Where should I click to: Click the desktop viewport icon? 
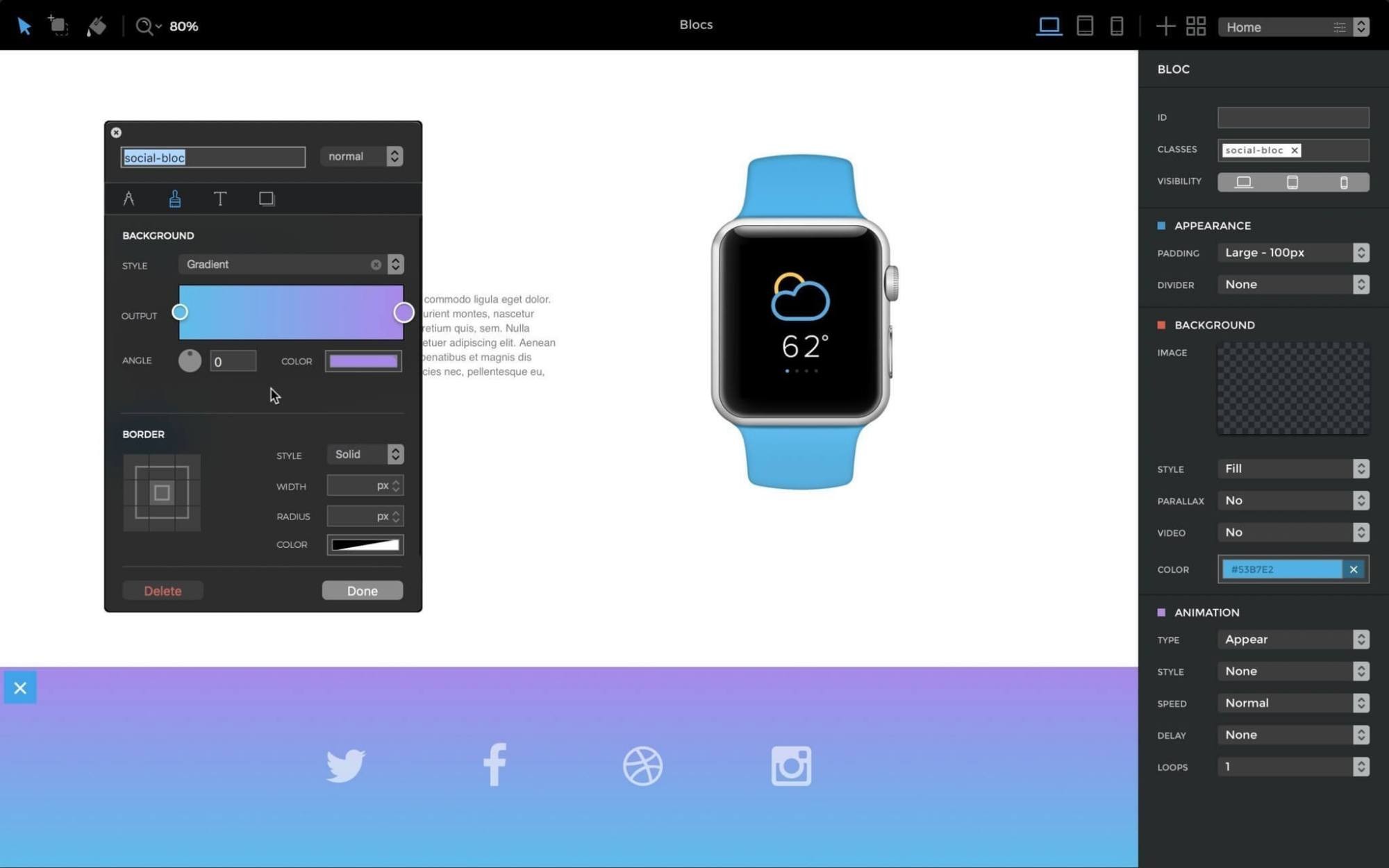pos(1049,26)
